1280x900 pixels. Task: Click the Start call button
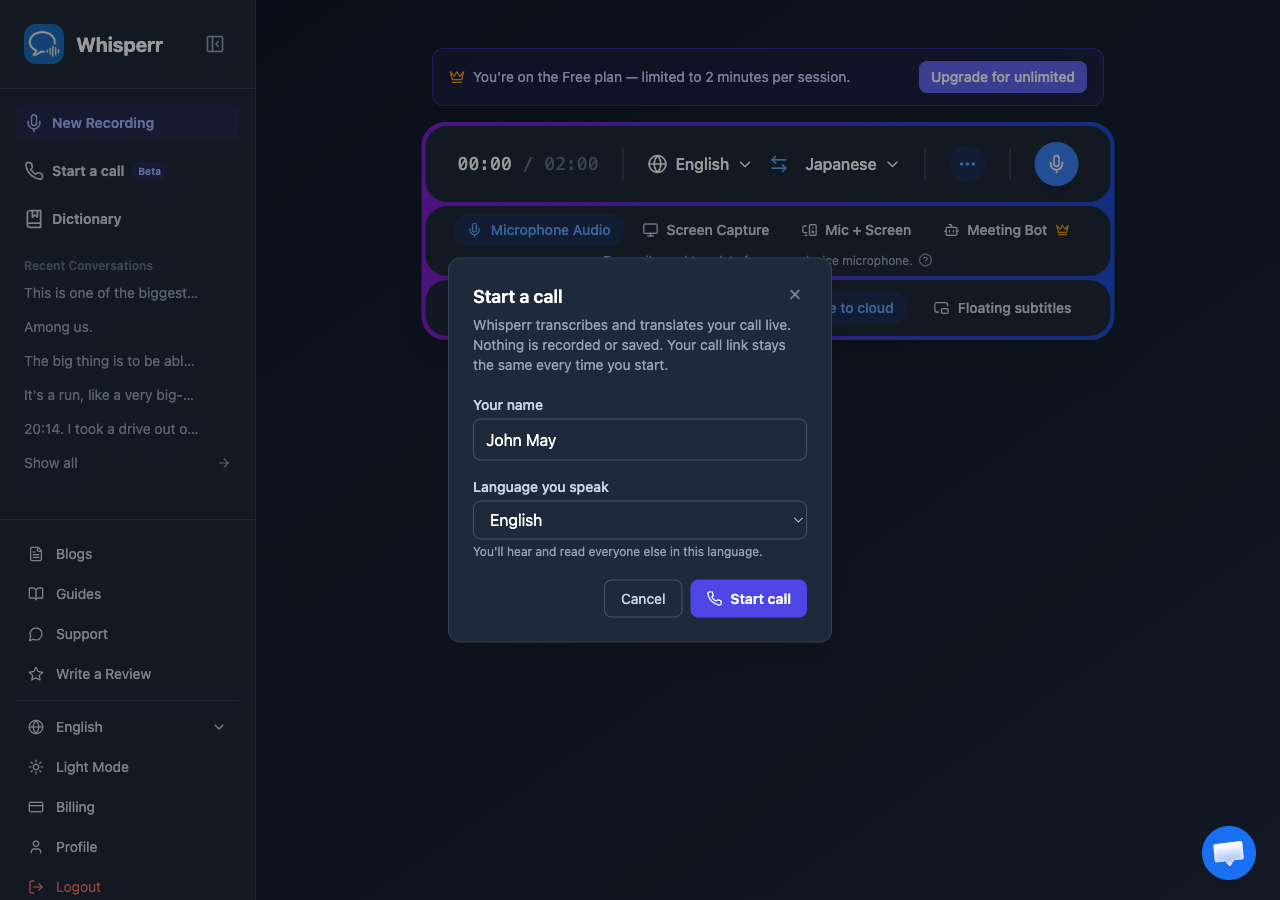(x=749, y=599)
